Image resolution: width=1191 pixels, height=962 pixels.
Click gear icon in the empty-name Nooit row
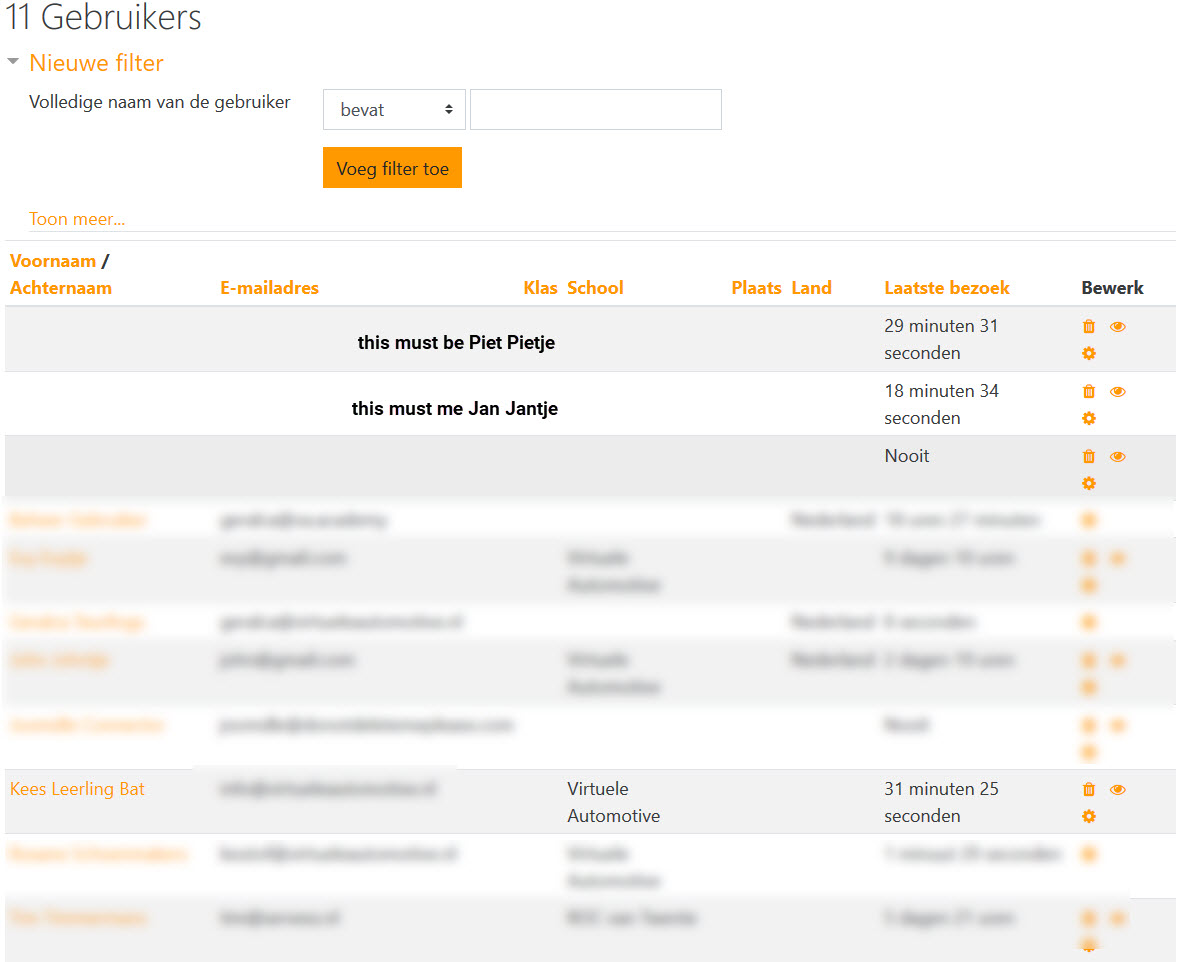(x=1089, y=483)
